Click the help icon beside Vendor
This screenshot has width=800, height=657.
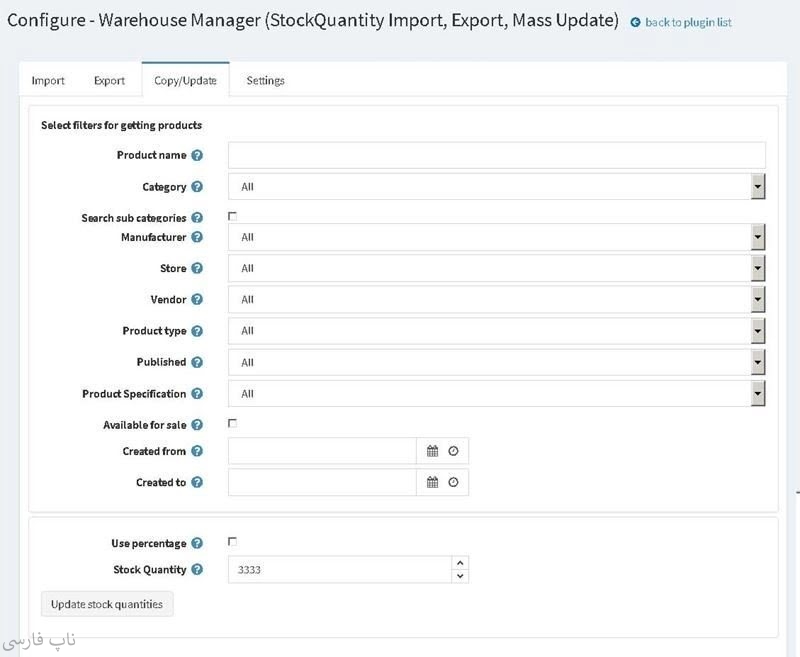coord(197,299)
